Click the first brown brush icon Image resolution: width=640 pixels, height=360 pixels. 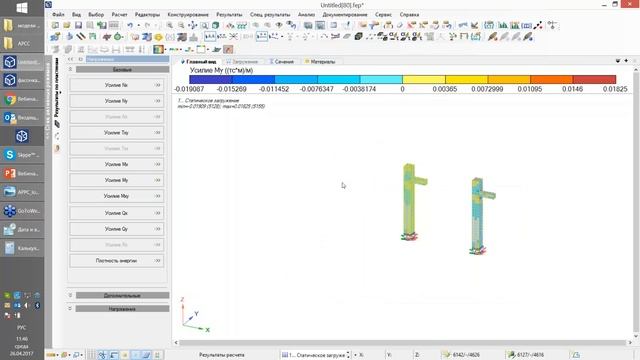pyautogui.click(x=493, y=37)
